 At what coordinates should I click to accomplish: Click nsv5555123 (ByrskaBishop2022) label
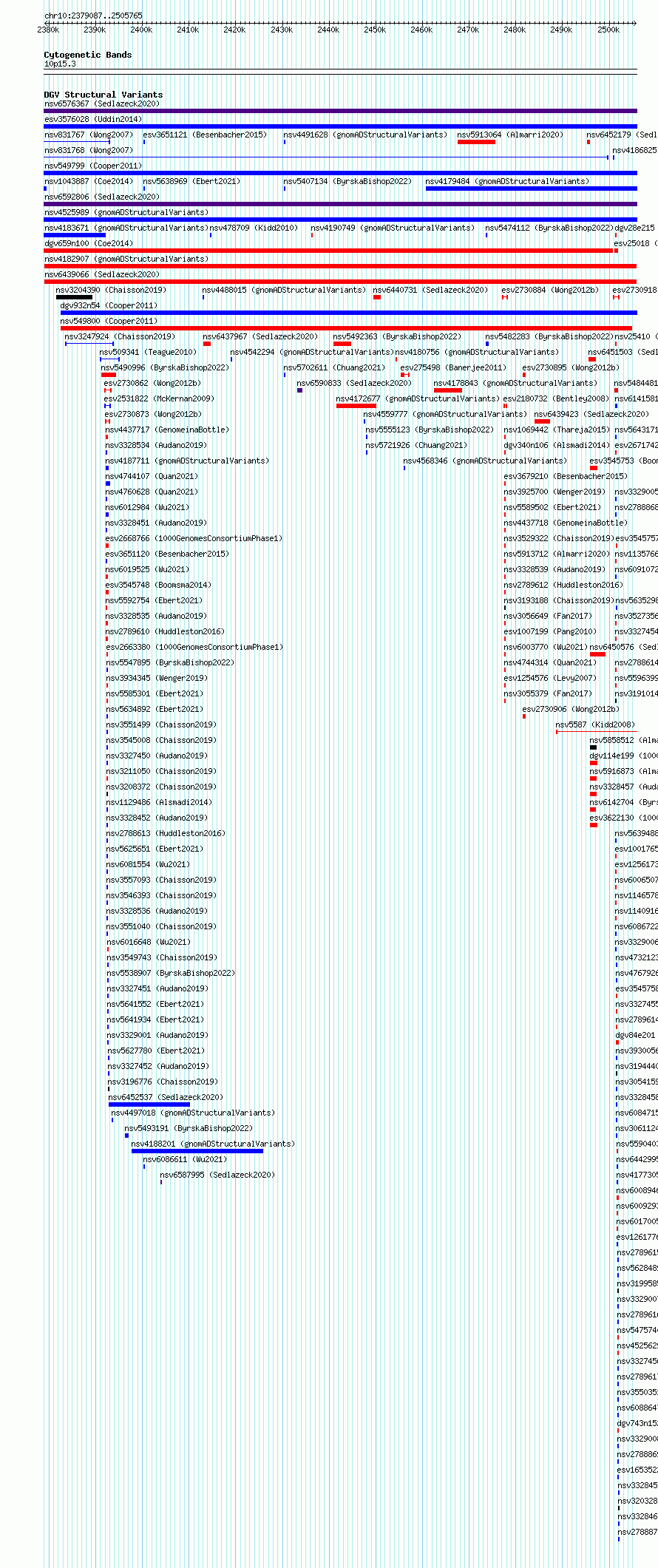(x=430, y=430)
